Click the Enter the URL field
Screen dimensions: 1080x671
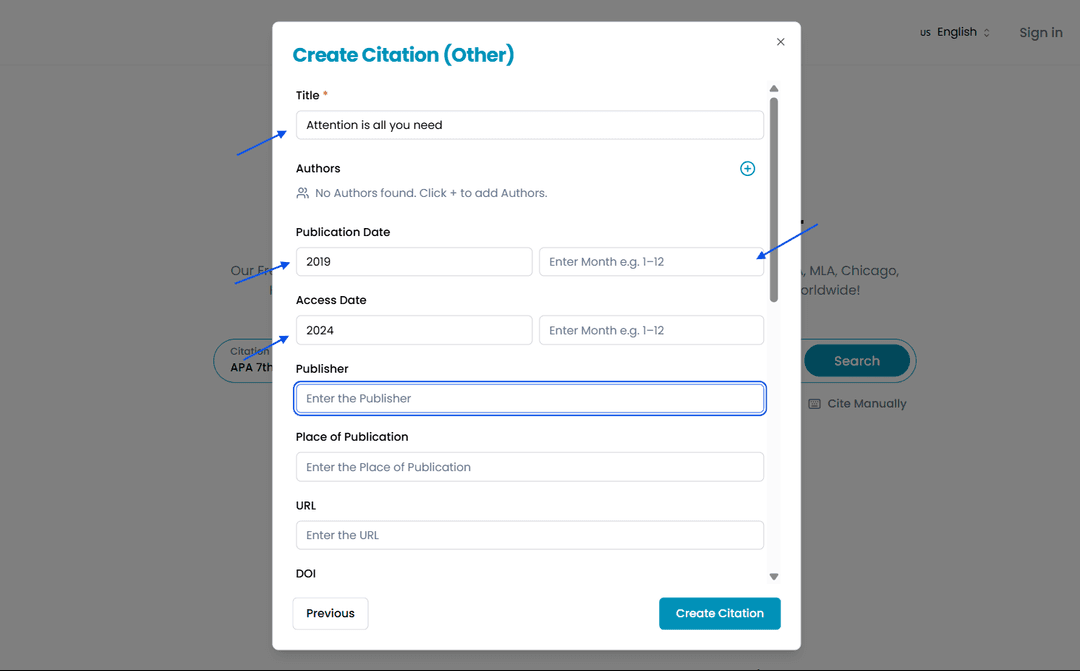529,535
